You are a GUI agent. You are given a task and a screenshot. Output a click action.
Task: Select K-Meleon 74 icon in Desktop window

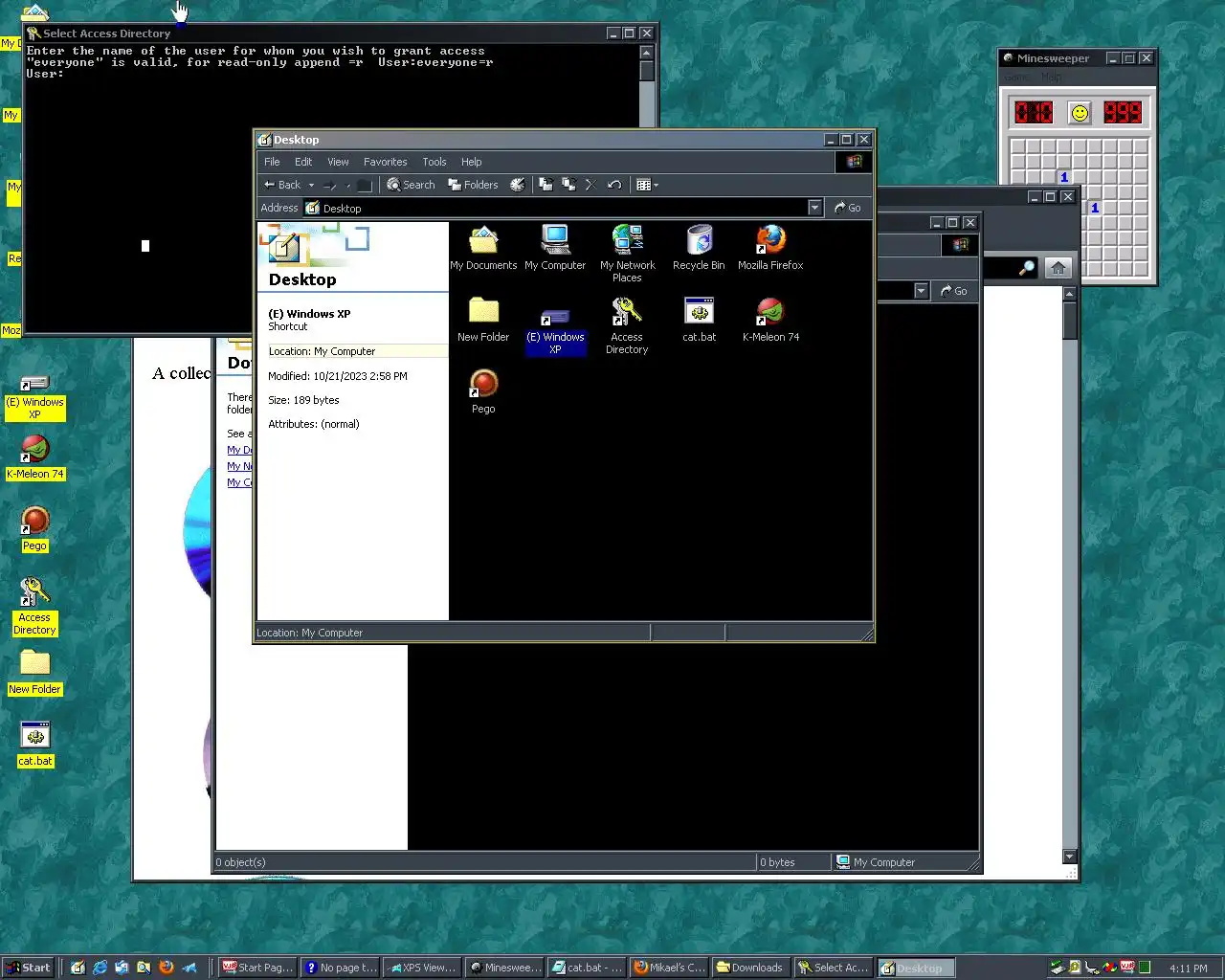770,320
